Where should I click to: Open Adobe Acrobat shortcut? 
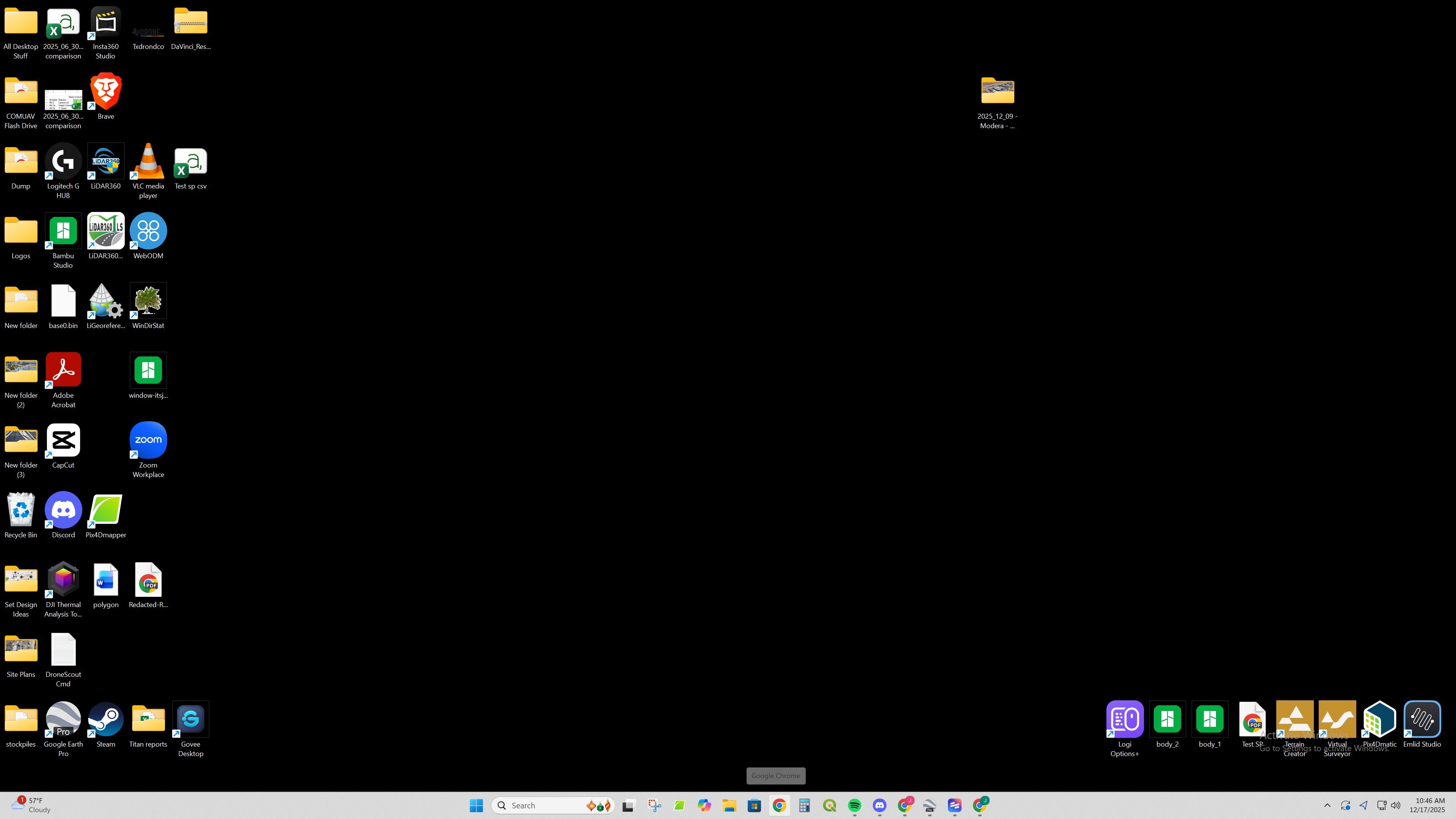click(x=63, y=381)
